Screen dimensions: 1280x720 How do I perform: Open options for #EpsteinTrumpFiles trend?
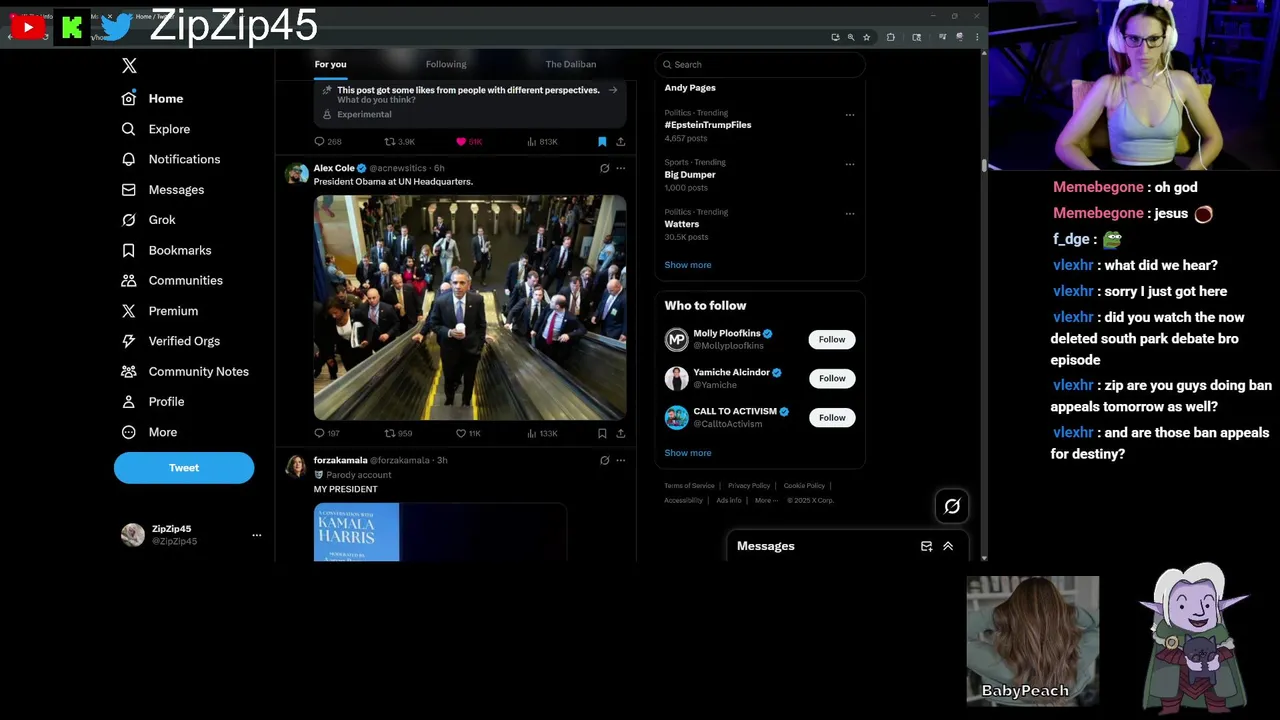(850, 115)
